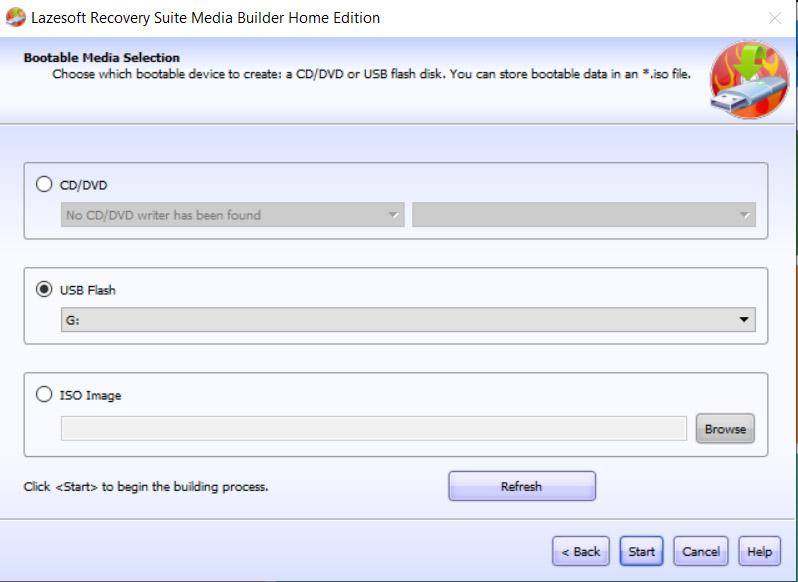Click the ISO image file path field

click(x=373, y=429)
